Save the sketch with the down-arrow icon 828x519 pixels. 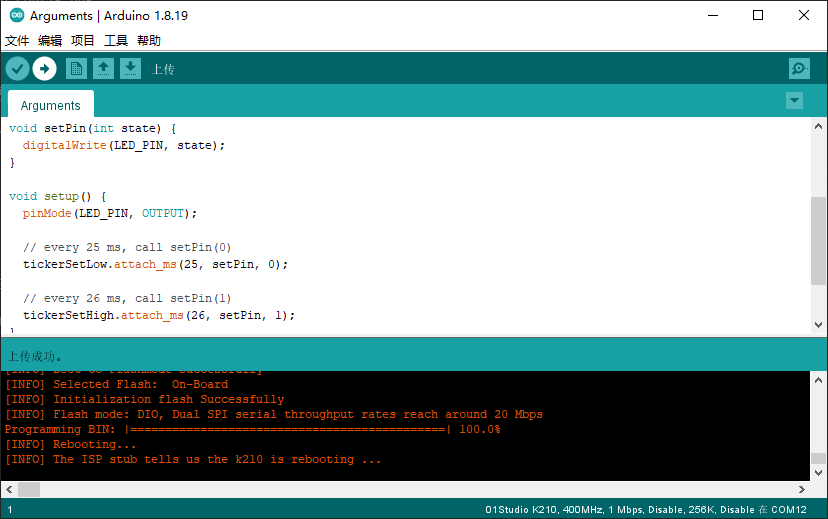click(x=130, y=69)
